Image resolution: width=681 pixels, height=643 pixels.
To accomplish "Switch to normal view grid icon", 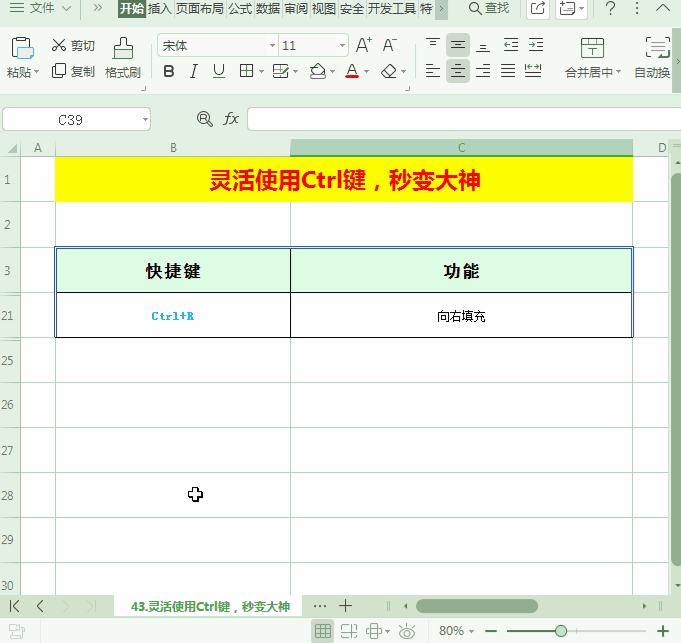I will click(x=323, y=631).
